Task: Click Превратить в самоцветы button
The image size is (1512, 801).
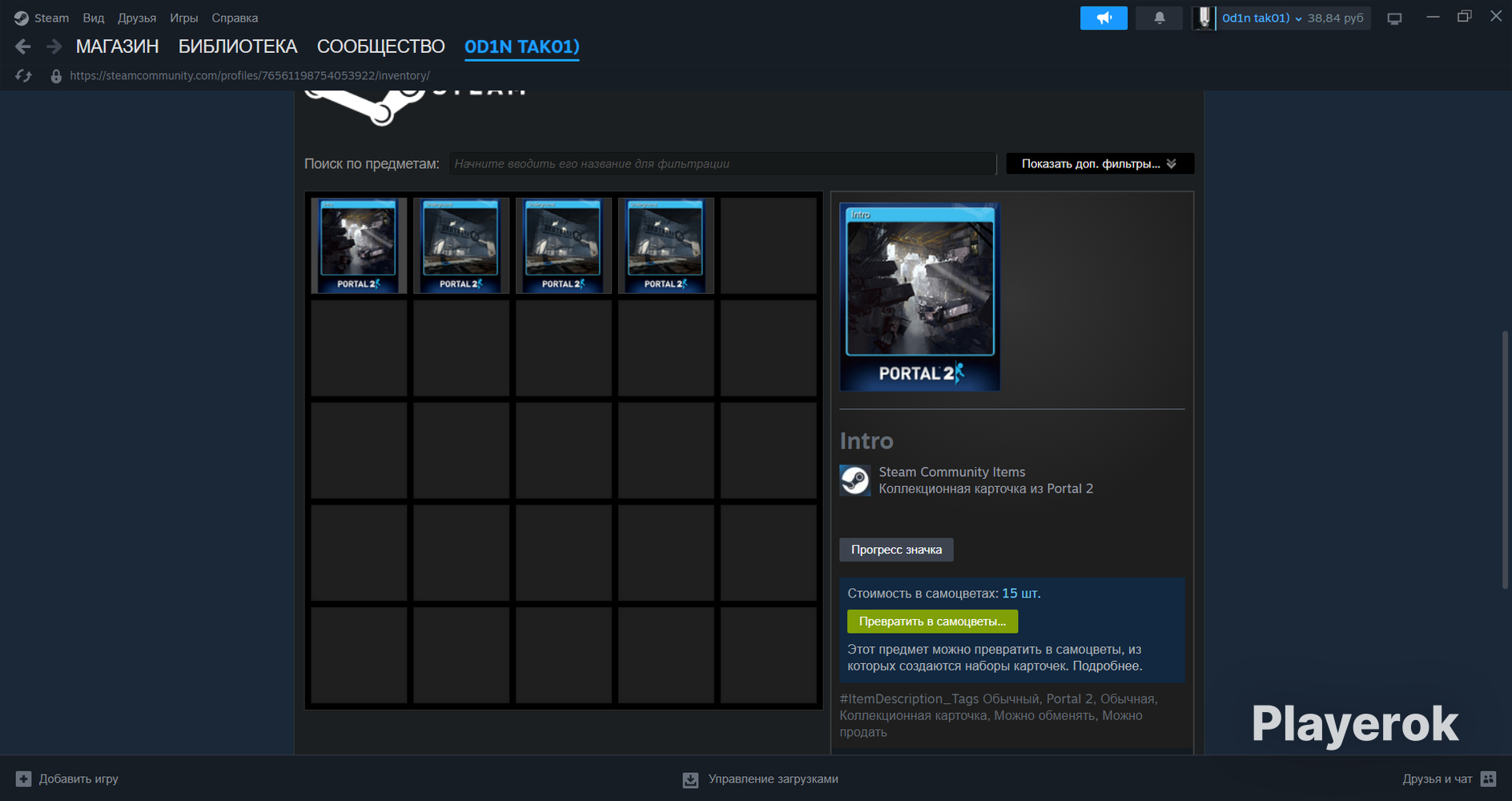Action: [x=933, y=622]
